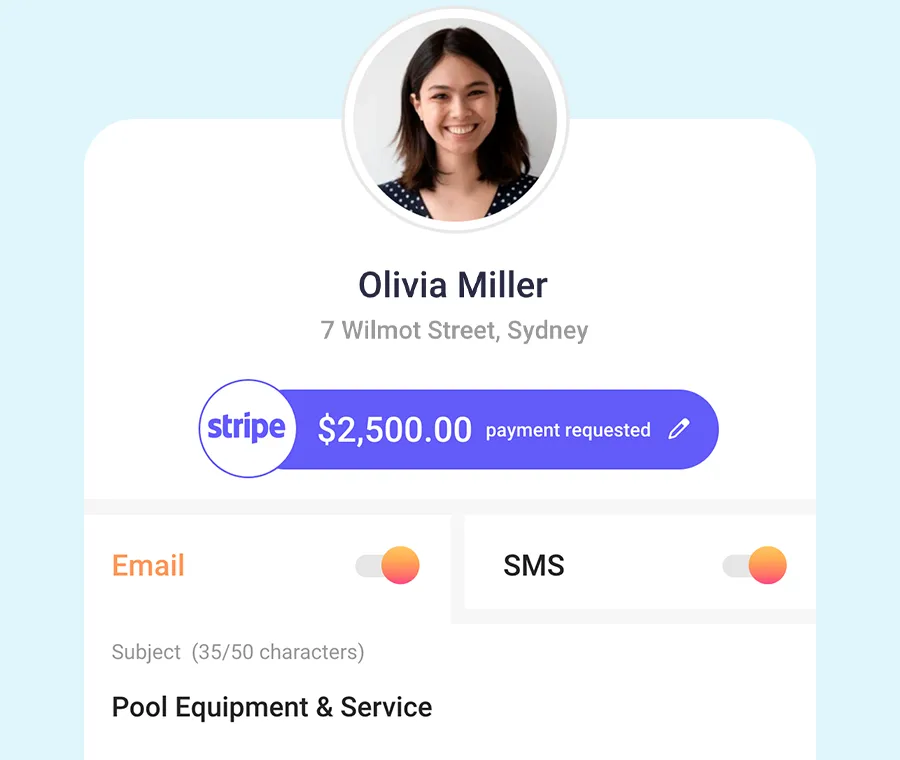Click the Subject field label

tap(146, 652)
